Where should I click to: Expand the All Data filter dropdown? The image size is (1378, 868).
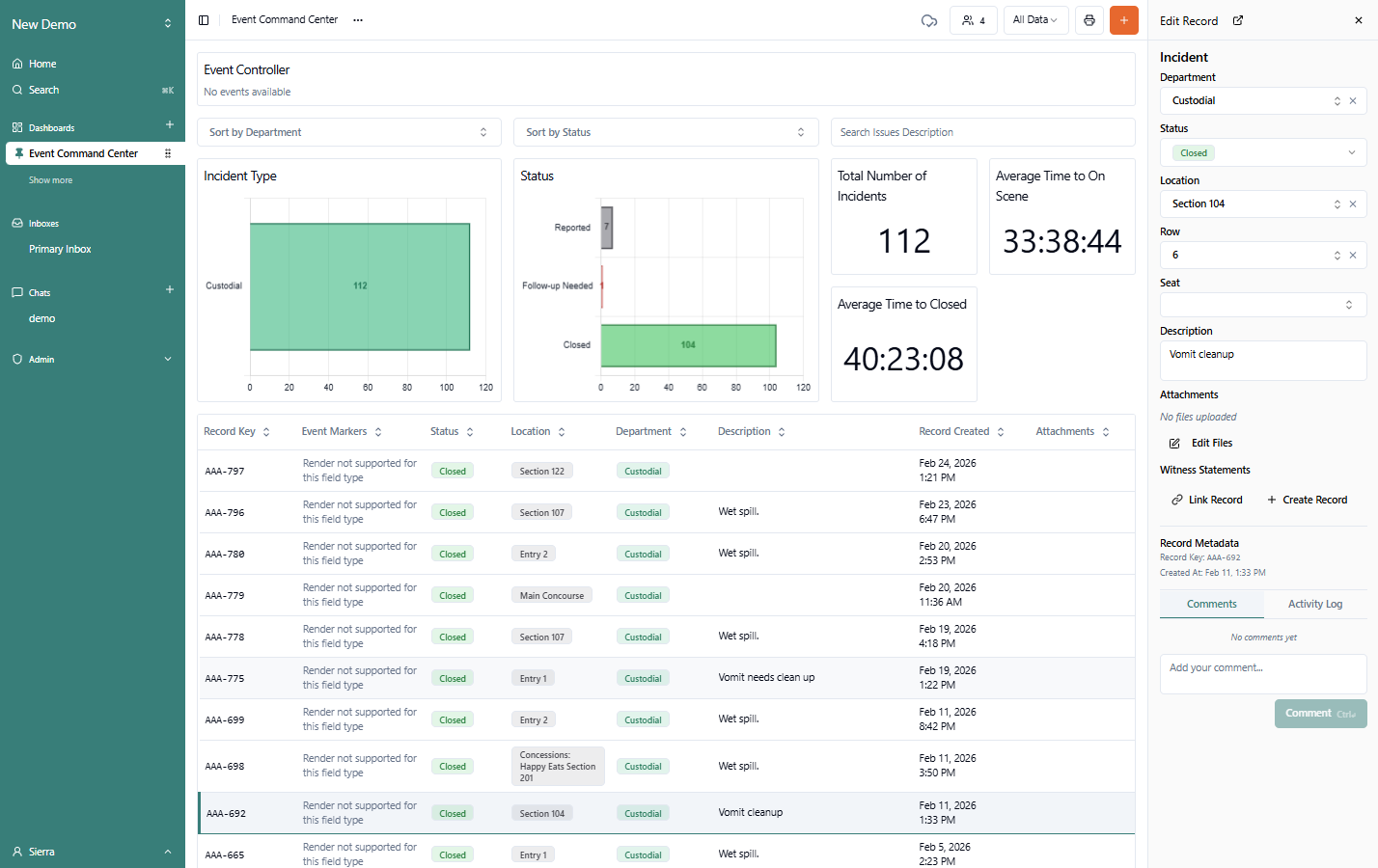[1034, 20]
